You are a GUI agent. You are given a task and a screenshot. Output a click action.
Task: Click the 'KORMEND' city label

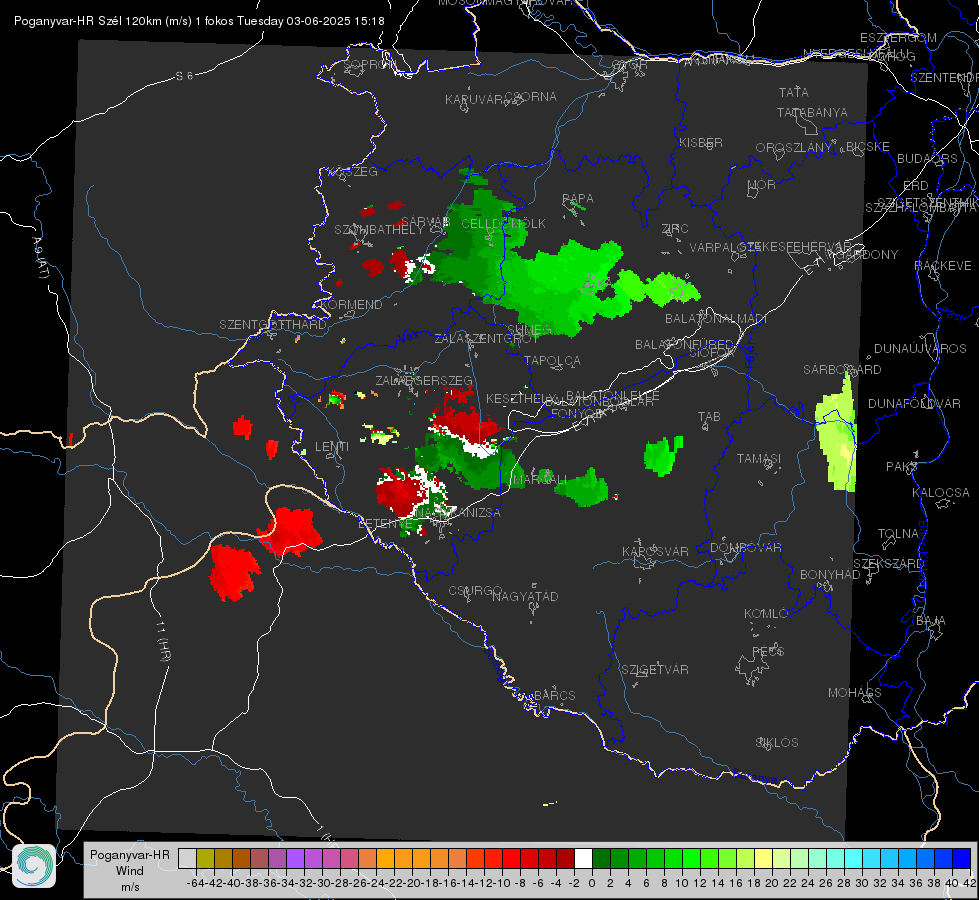click(350, 305)
